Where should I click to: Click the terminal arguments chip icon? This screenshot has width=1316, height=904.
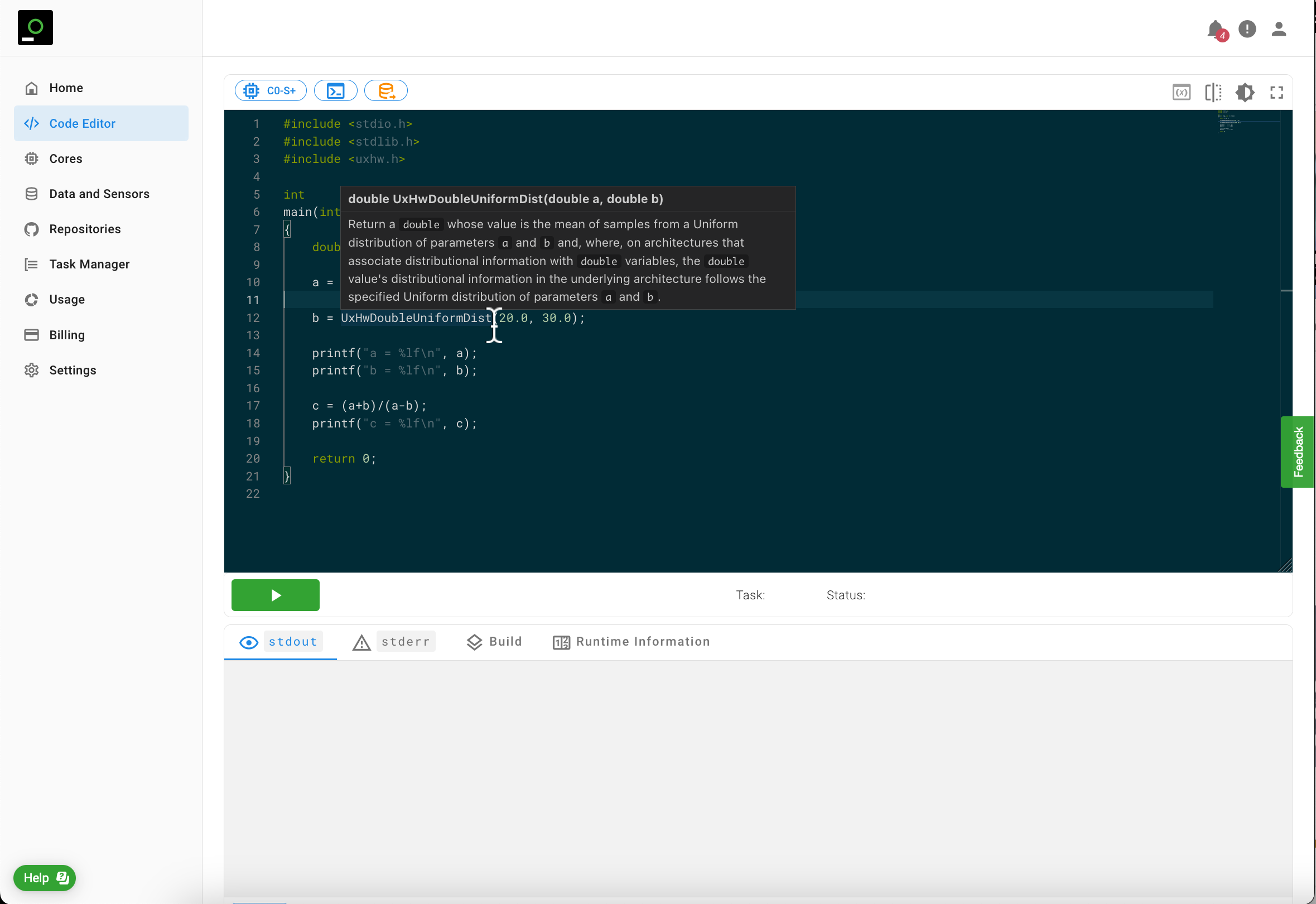(335, 90)
